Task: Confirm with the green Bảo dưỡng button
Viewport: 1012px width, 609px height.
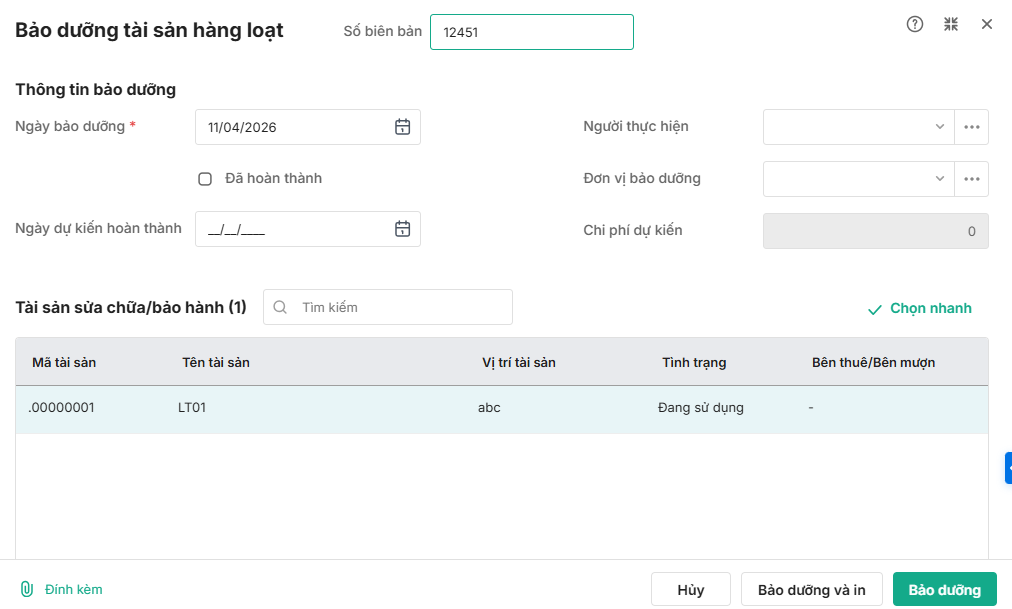Action: coord(944,590)
